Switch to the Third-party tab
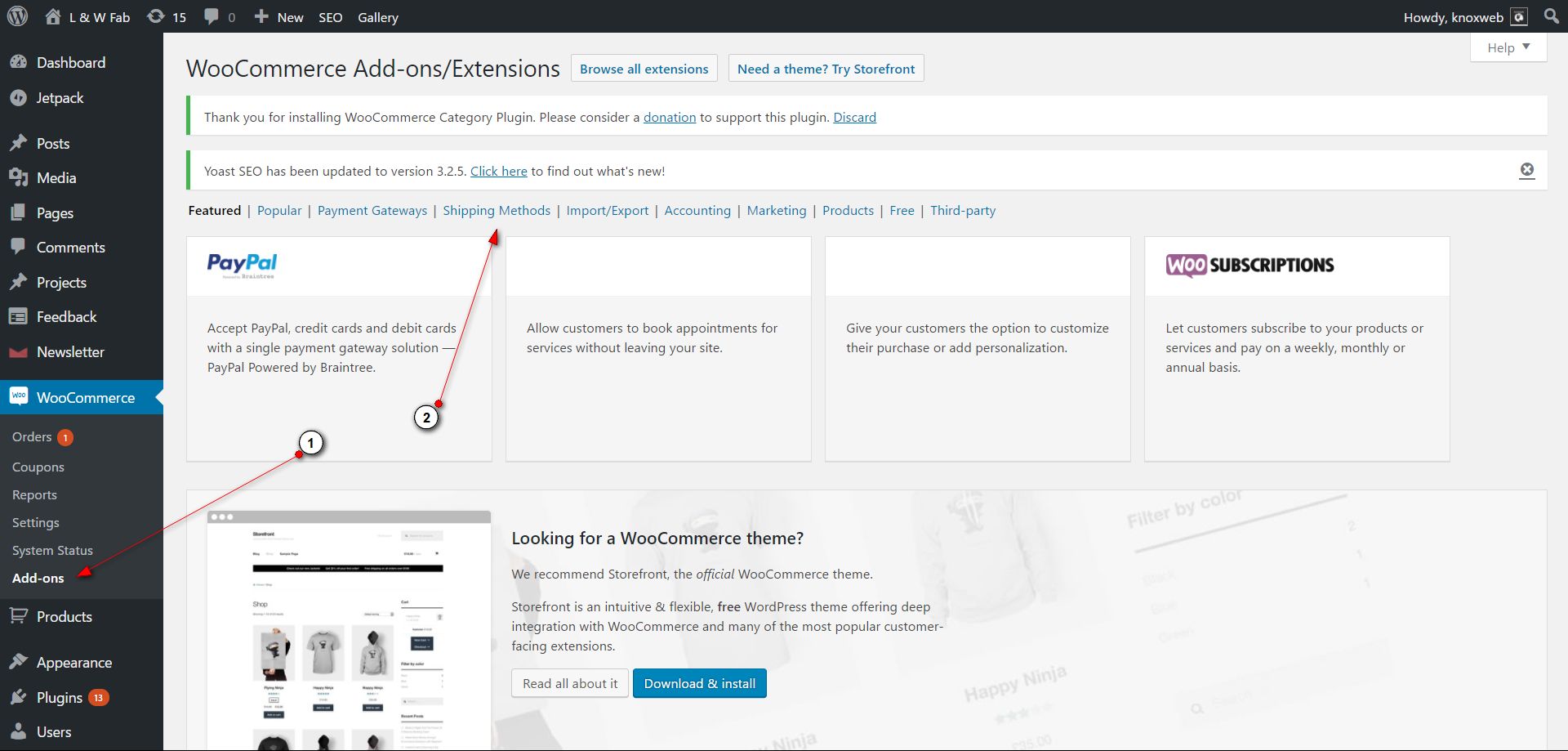 963,210
